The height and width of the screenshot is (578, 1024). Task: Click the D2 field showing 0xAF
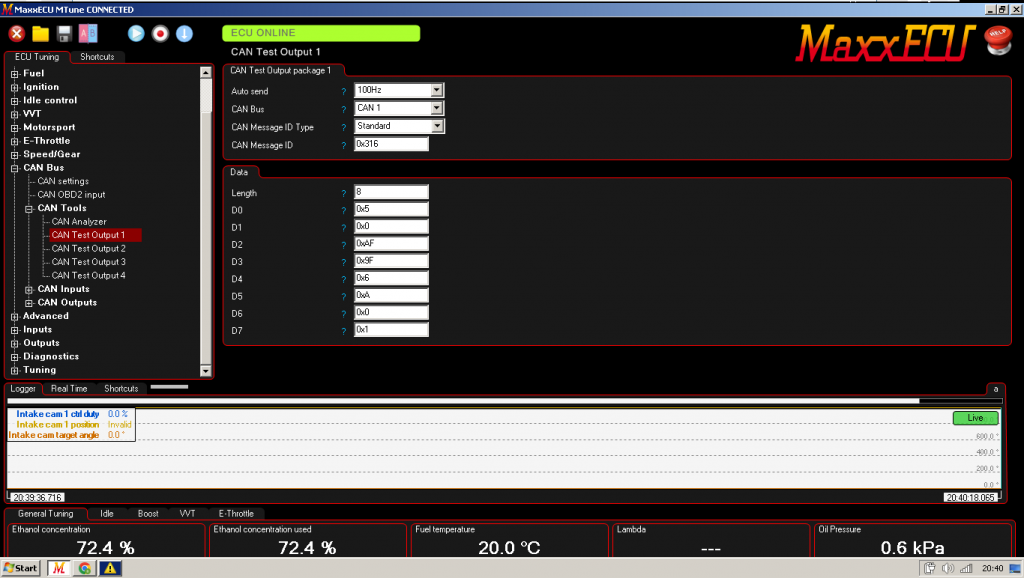tap(391, 244)
